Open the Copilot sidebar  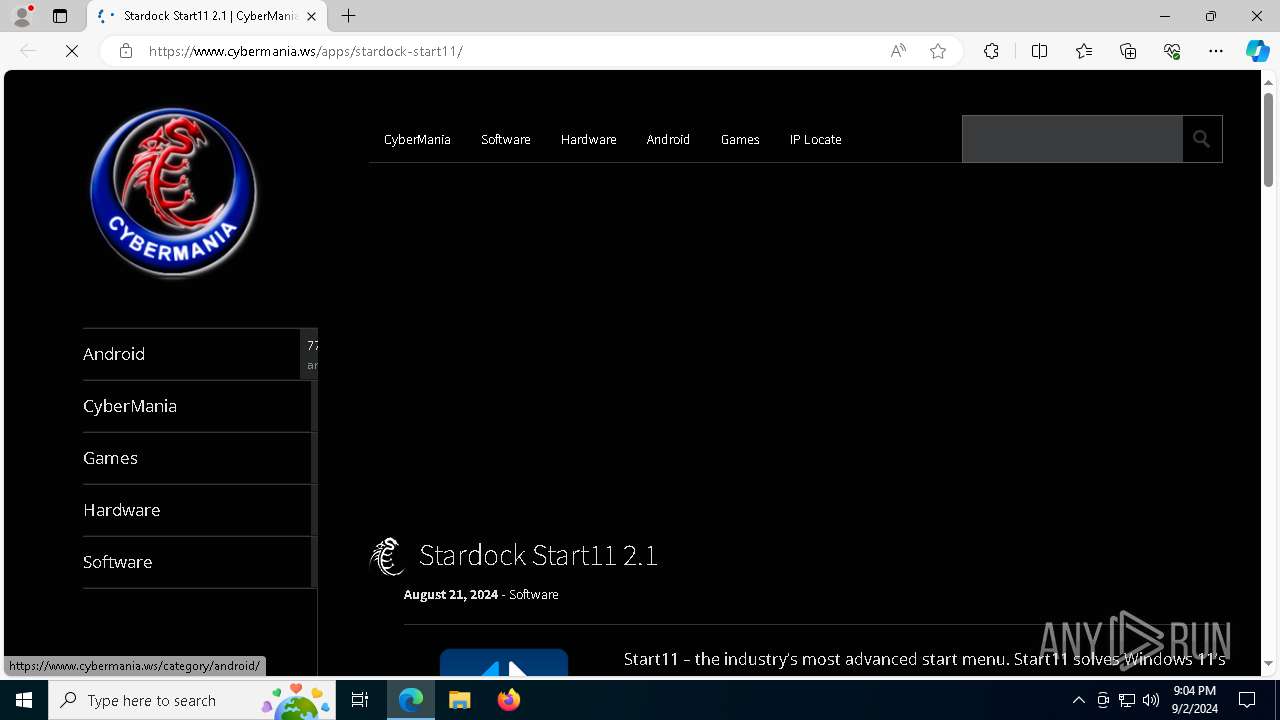tap(1257, 51)
